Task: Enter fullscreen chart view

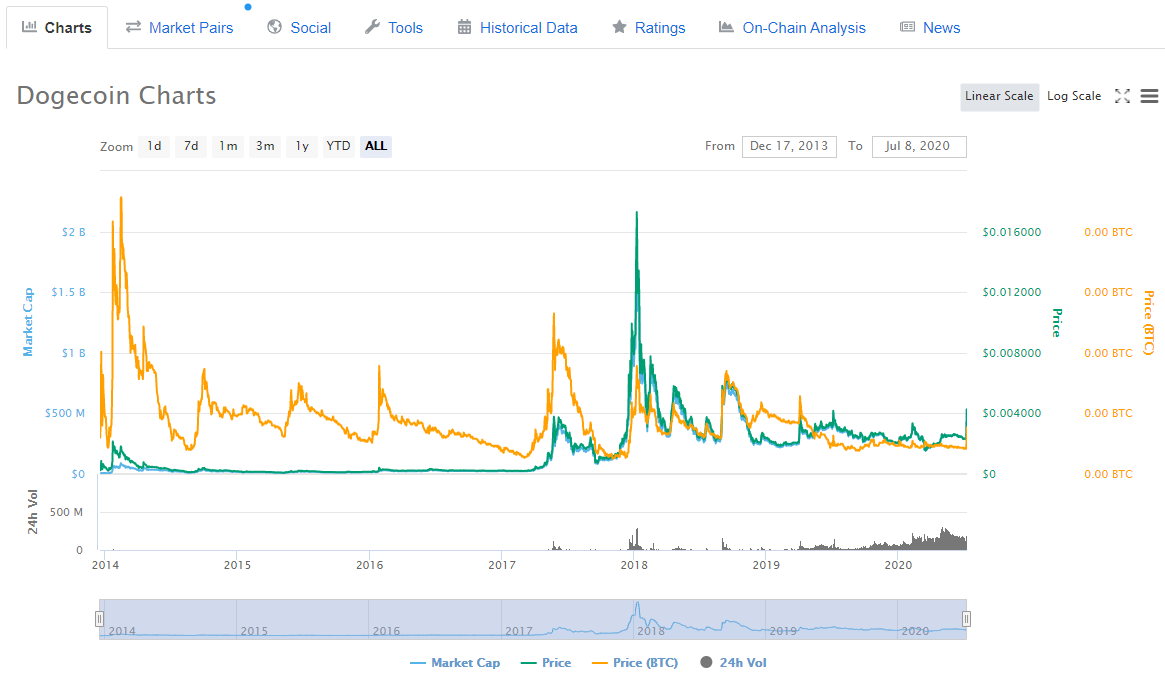Action: (1123, 96)
